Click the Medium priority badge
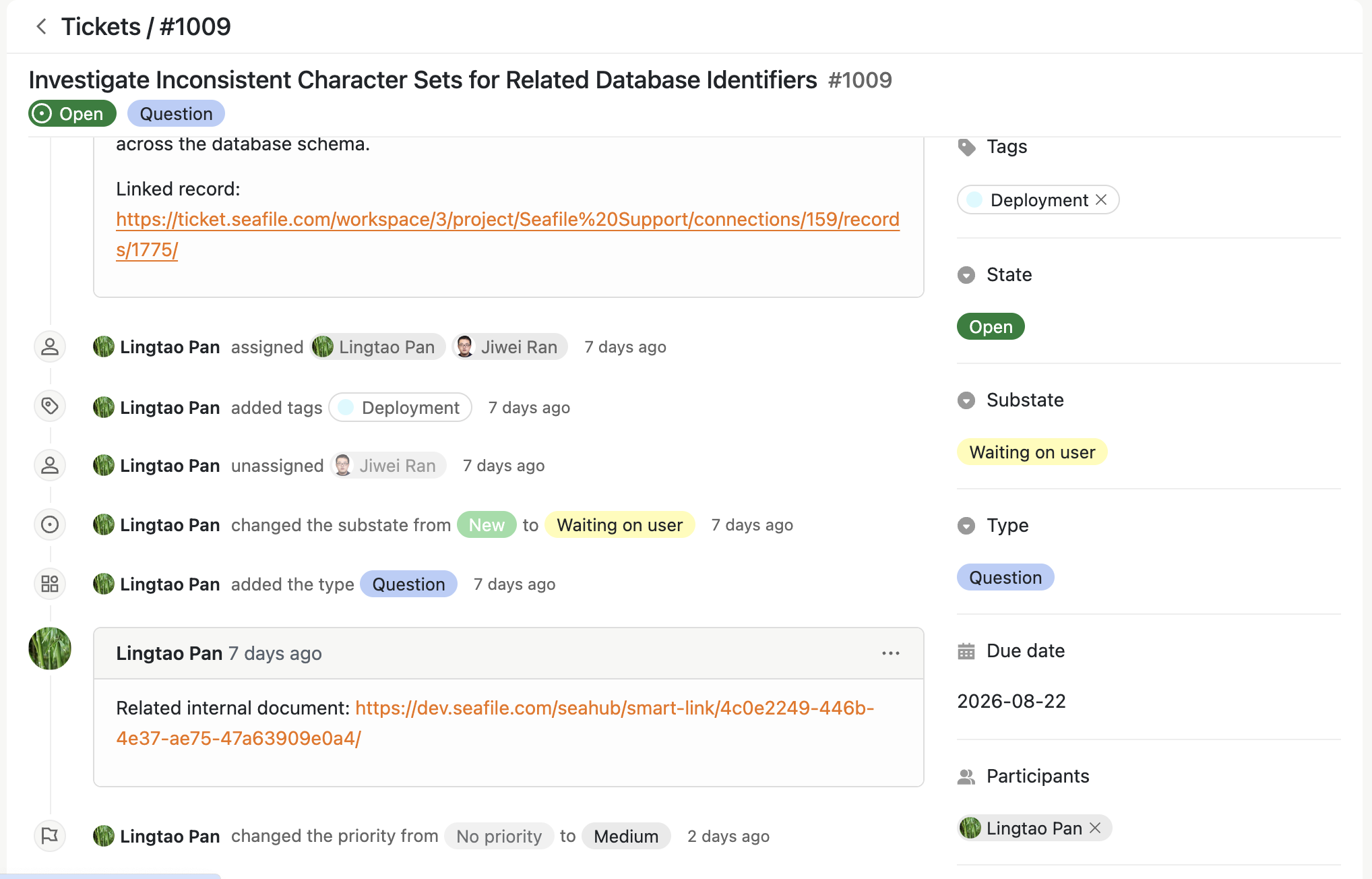Viewport: 1372px width, 879px height. coord(626,836)
